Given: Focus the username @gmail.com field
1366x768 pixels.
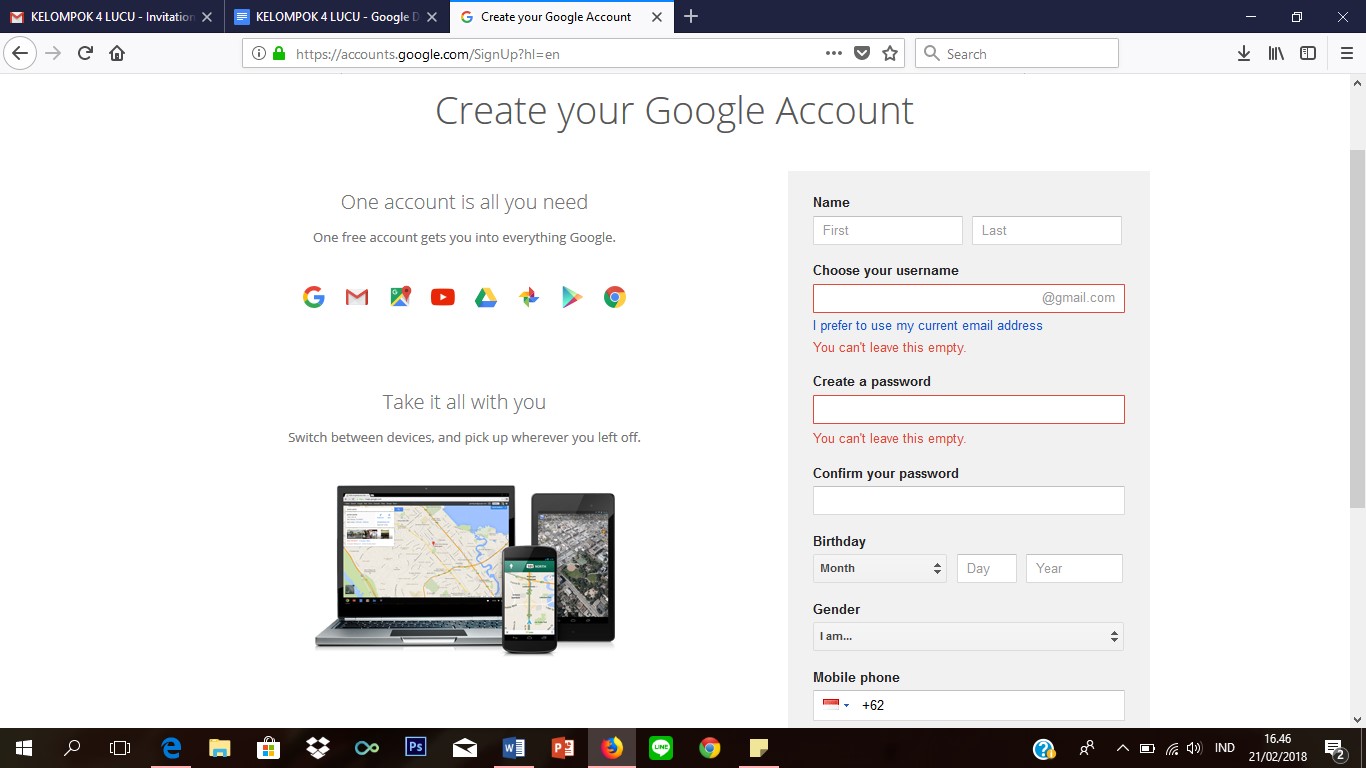Looking at the screenshot, I should click(x=968, y=298).
